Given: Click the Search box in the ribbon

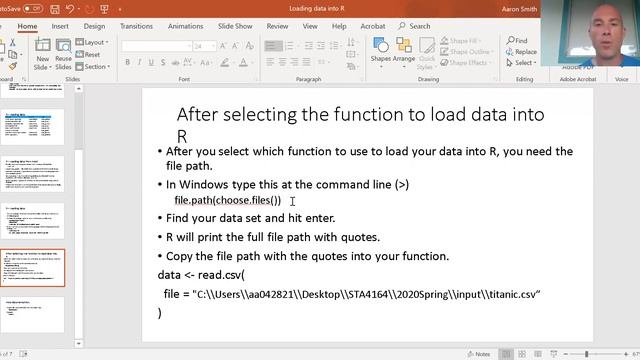Looking at the screenshot, I should [414, 26].
